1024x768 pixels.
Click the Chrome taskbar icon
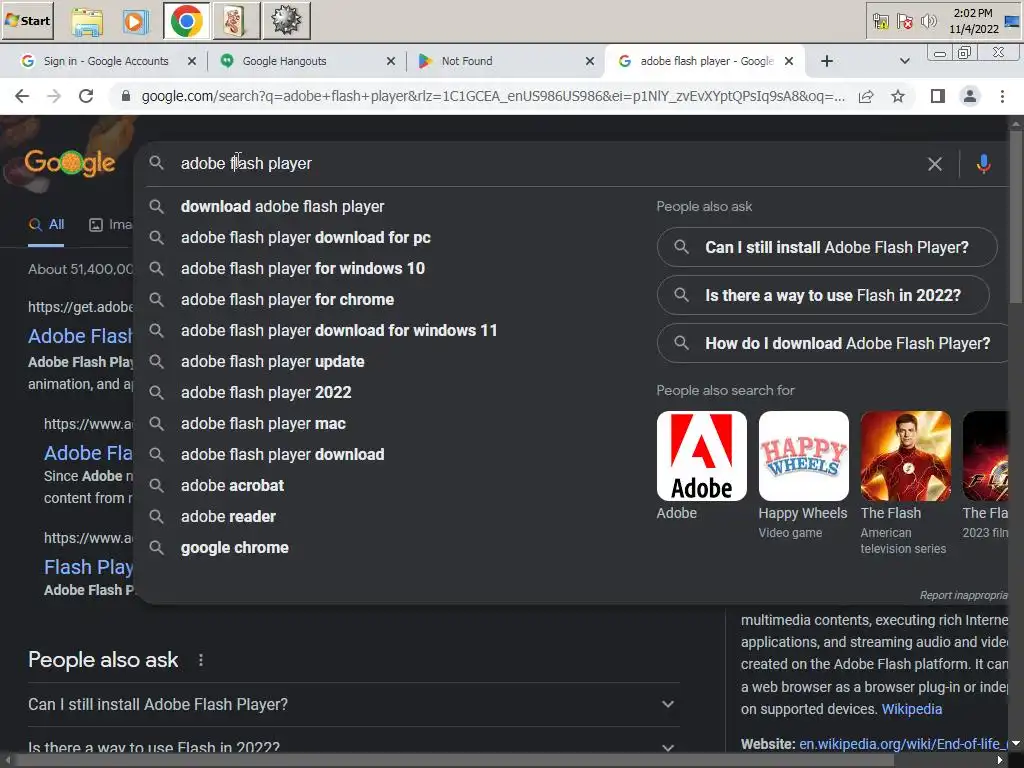click(x=187, y=21)
